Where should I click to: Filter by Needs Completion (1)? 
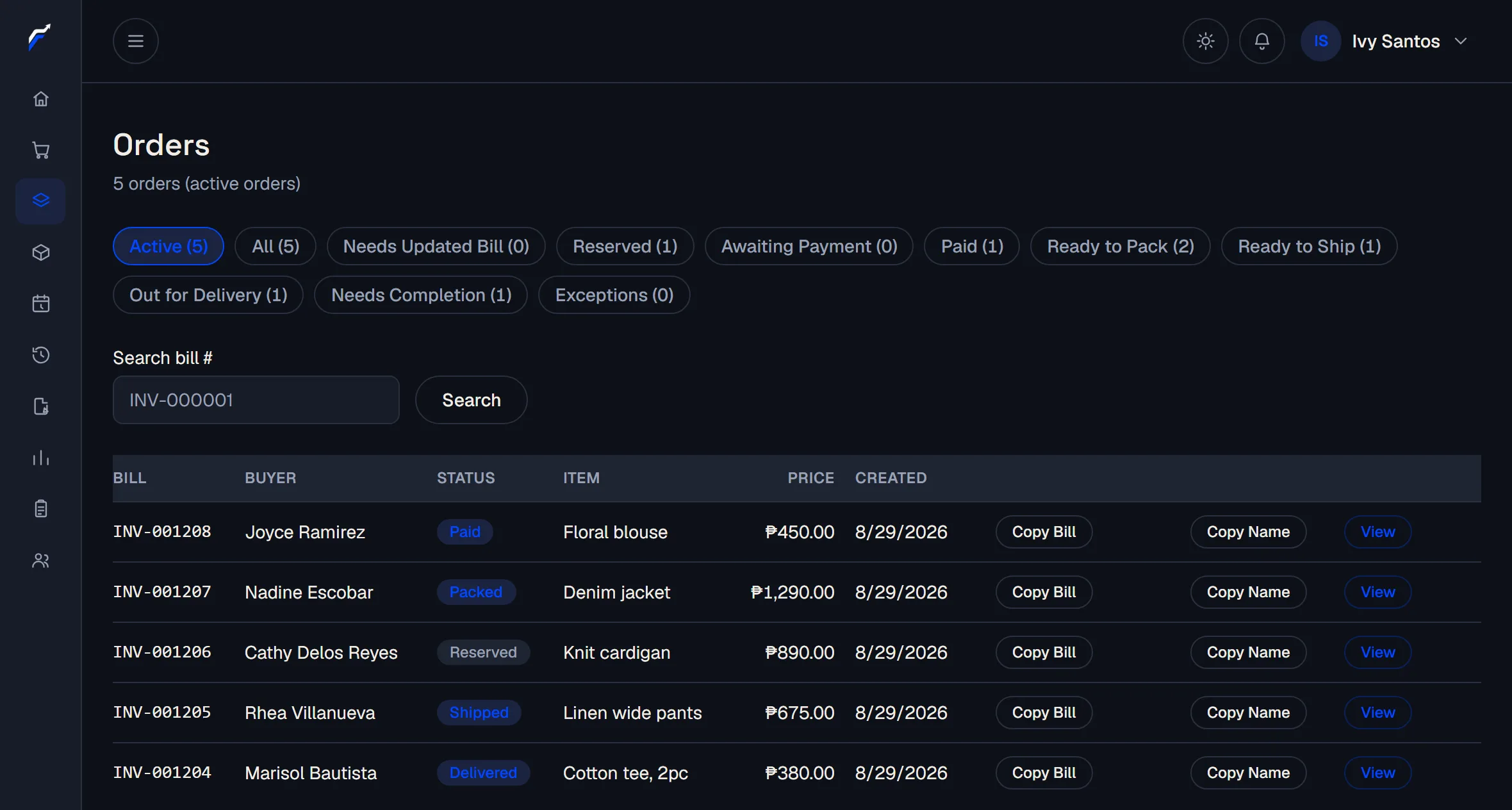(421, 295)
